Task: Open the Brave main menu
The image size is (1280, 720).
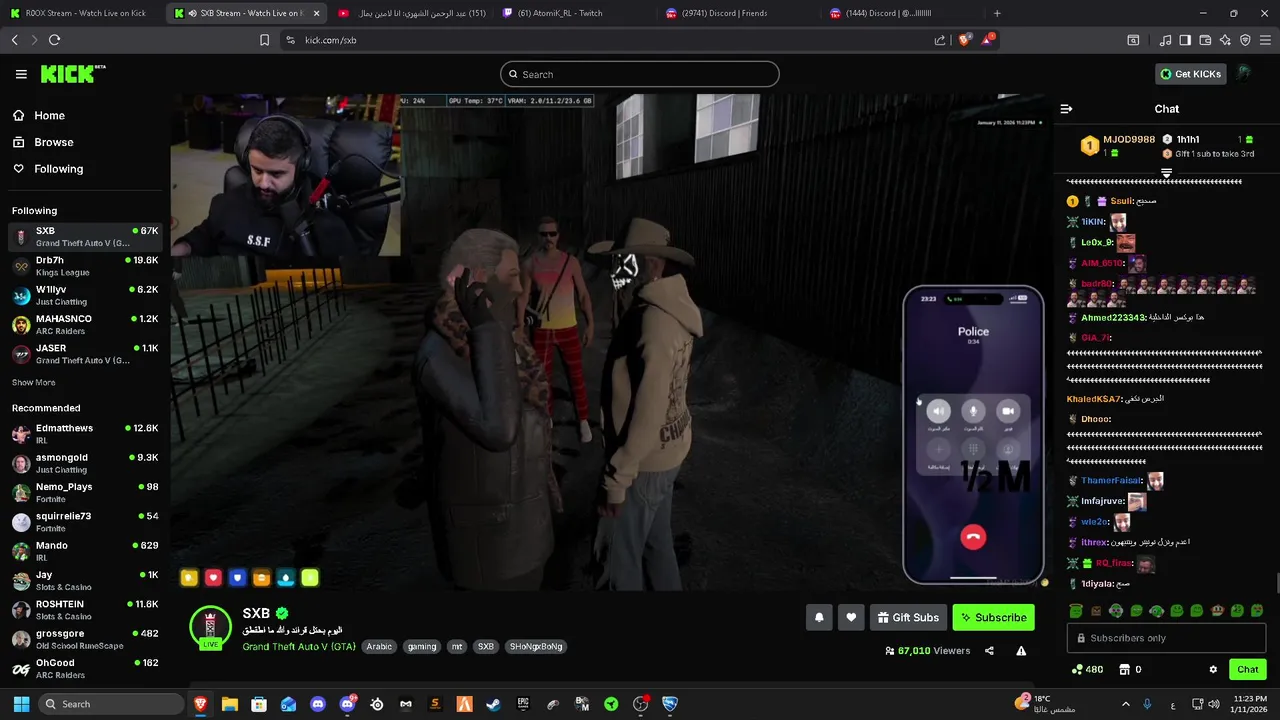Action: [x=1266, y=40]
